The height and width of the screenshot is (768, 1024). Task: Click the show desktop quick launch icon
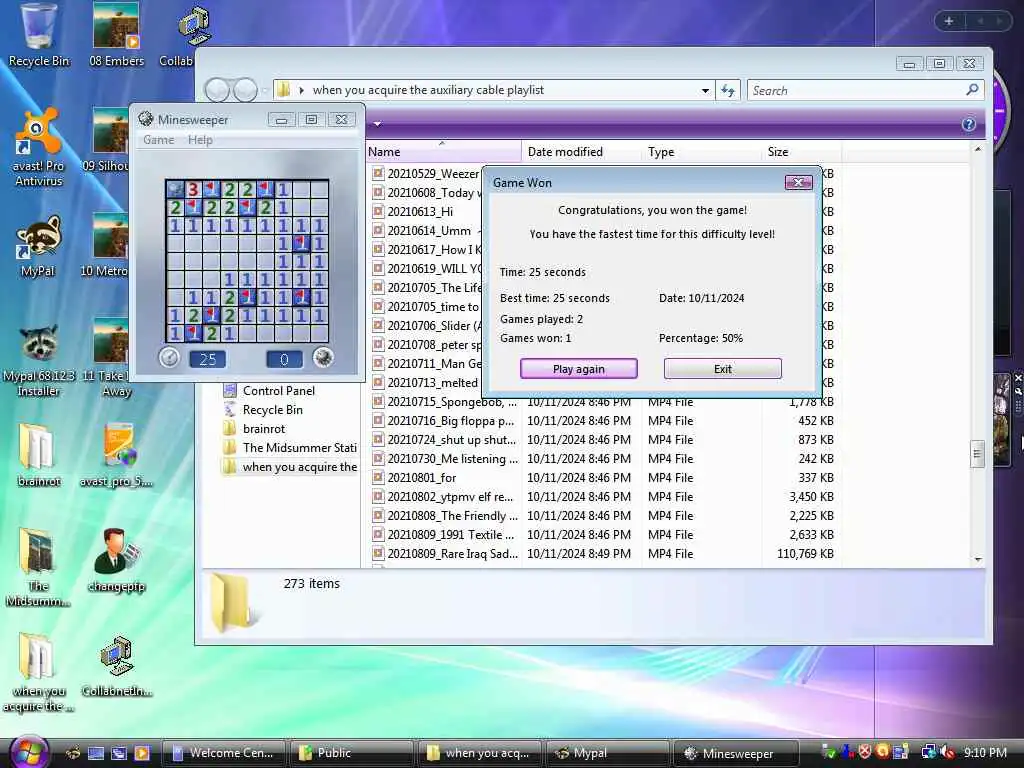[96, 753]
